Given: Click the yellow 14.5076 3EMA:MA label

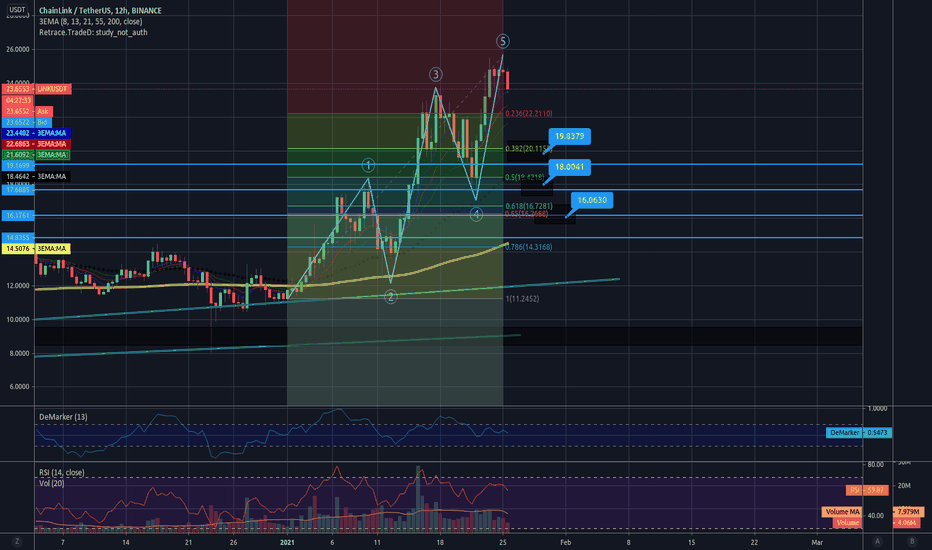Looking at the screenshot, I should (37, 249).
